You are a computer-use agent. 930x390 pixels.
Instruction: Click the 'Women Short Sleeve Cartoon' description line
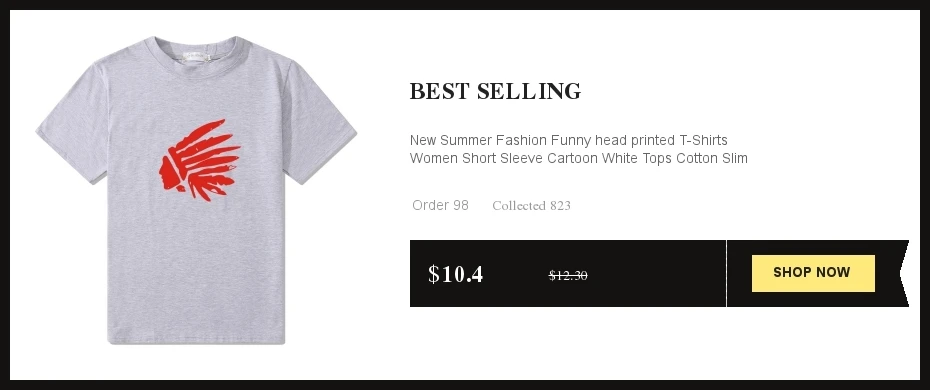click(578, 158)
